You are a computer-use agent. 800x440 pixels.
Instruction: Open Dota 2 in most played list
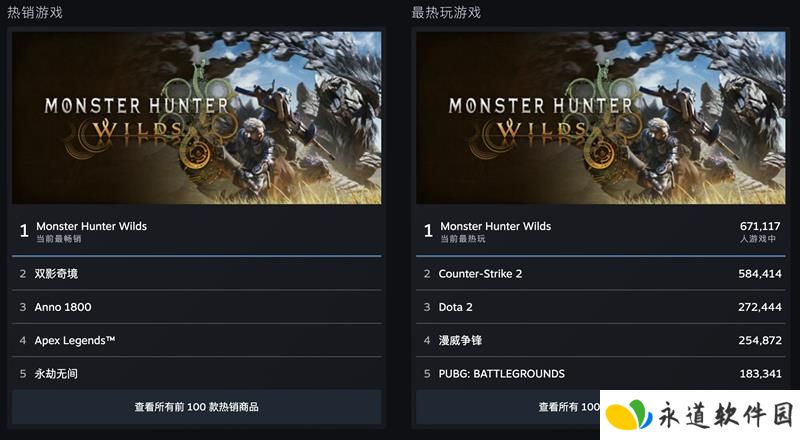pyautogui.click(x=601, y=307)
